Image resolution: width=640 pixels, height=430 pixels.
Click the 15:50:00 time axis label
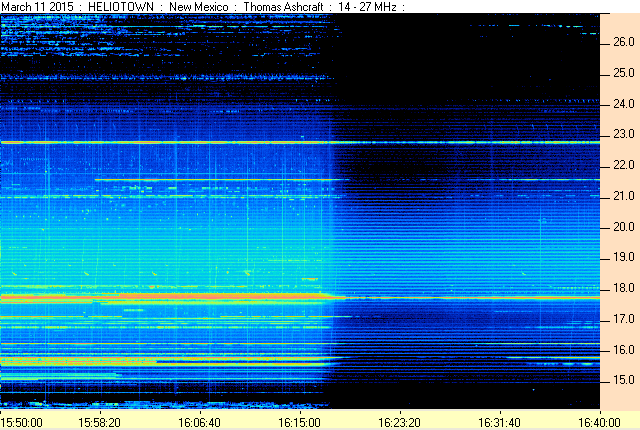click(22, 422)
